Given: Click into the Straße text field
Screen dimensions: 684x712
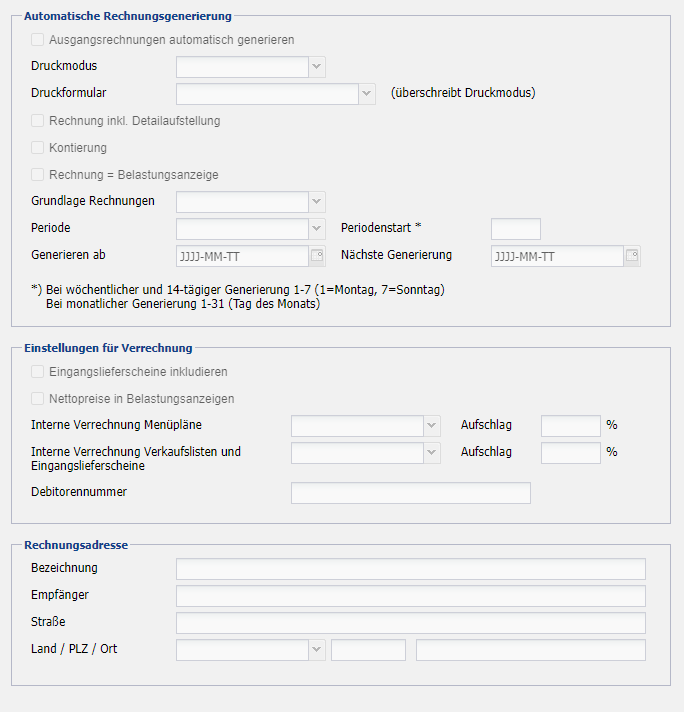Looking at the screenshot, I should point(410,623).
